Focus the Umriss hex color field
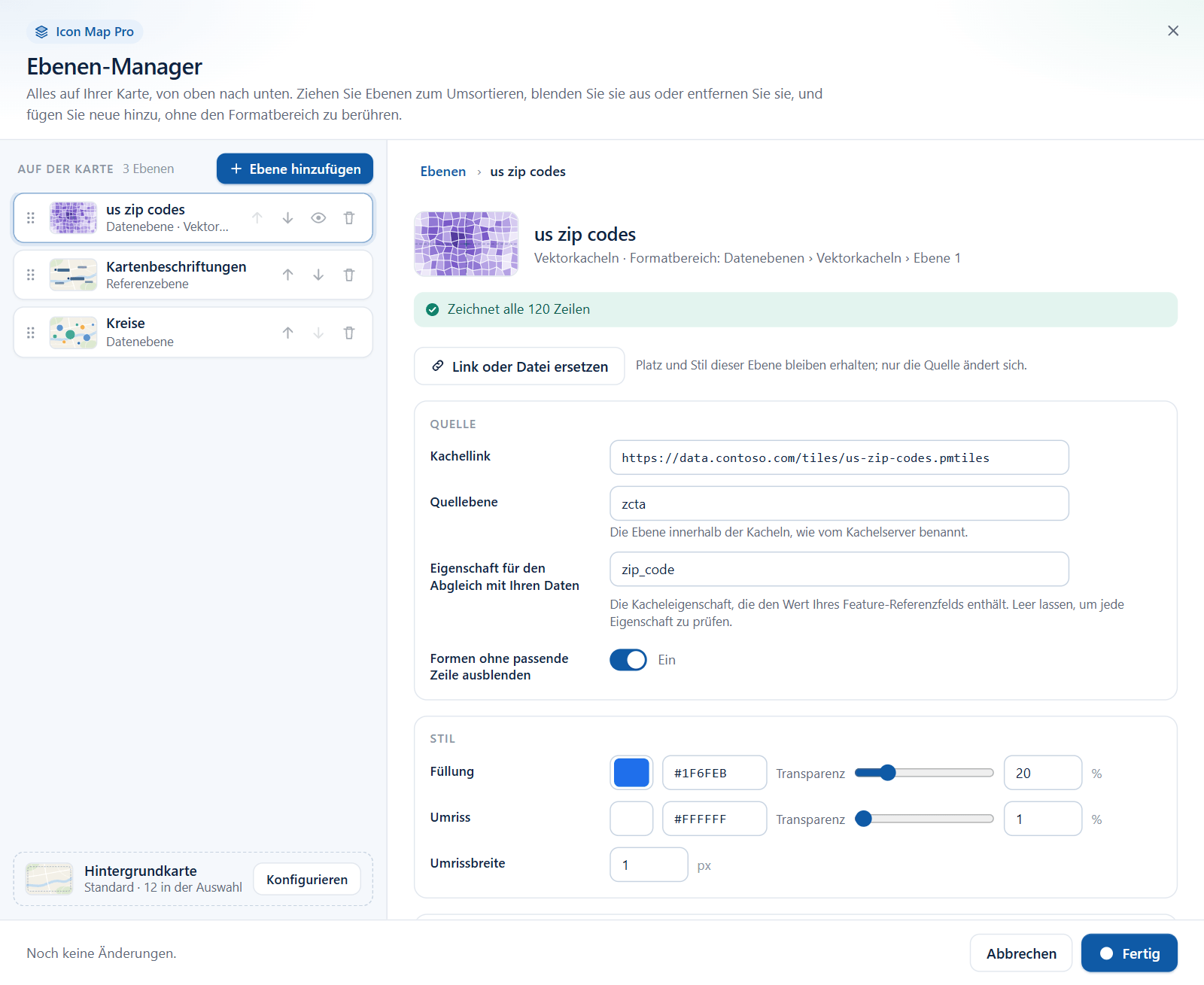1204x985 pixels. tap(714, 819)
